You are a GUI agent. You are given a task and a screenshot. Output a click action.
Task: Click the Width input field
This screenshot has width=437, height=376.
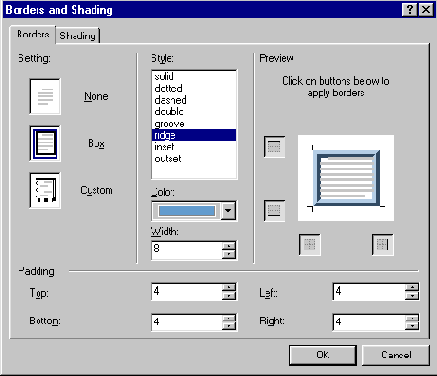(x=187, y=250)
